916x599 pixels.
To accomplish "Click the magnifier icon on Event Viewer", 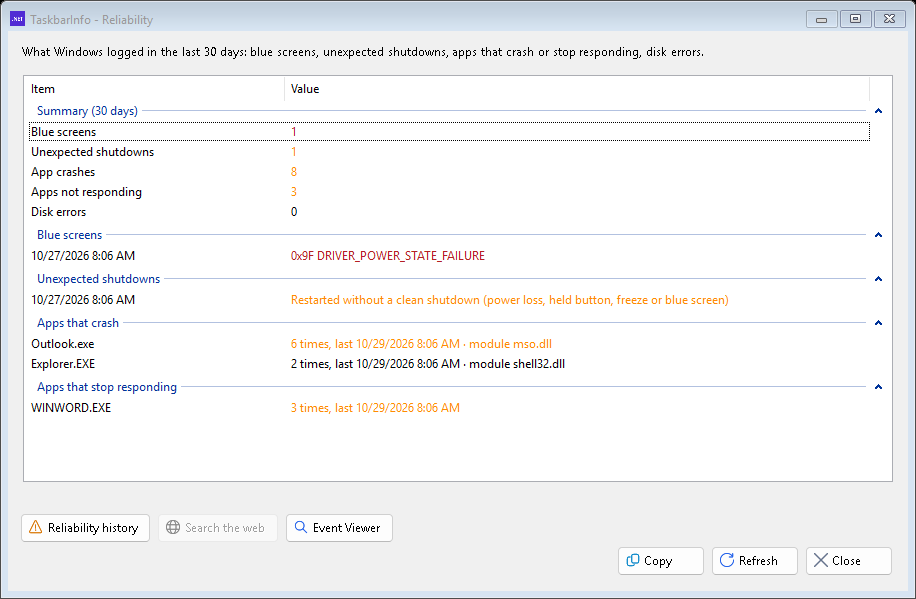I will 301,527.
